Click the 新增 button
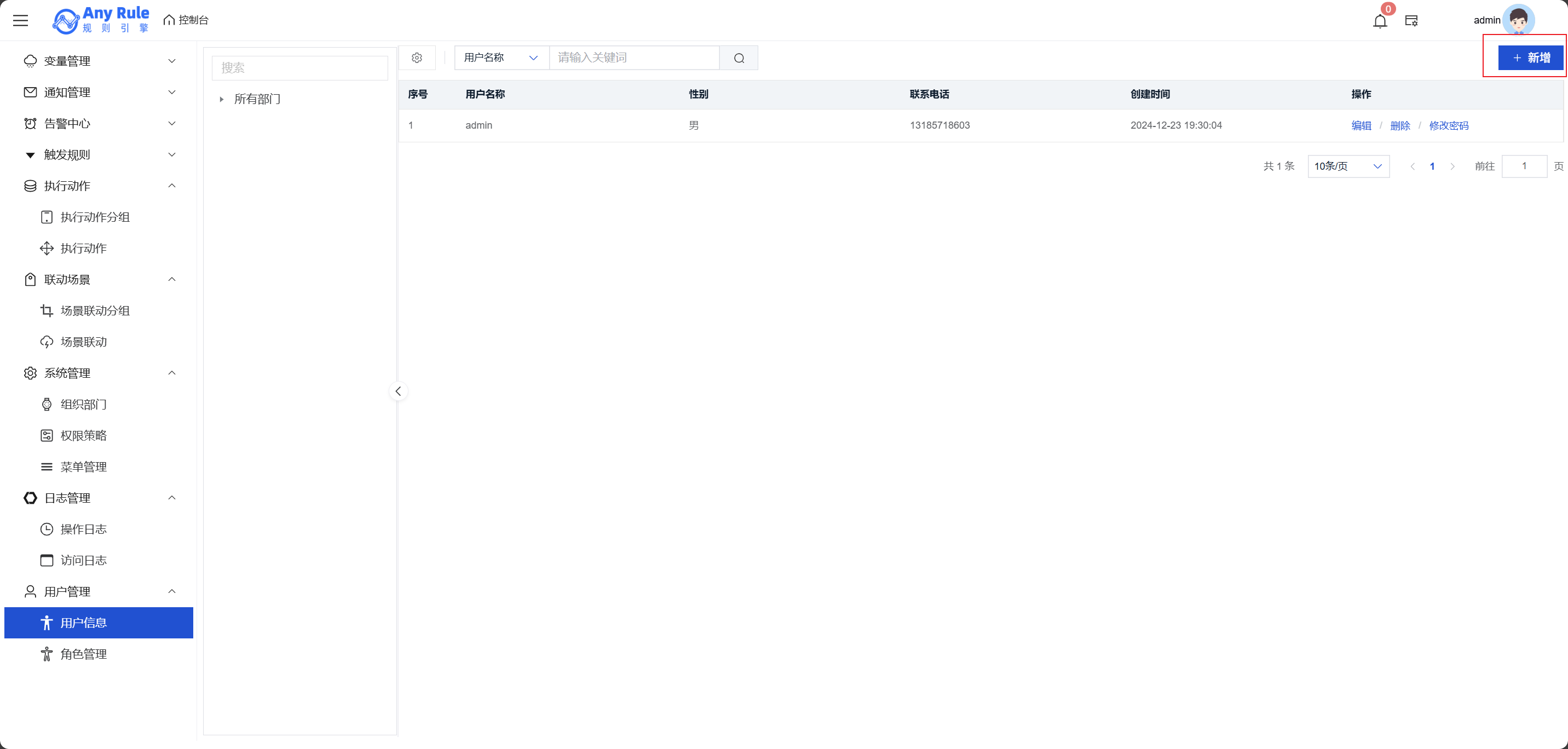Viewport: 1568px width, 749px height. click(x=1530, y=58)
